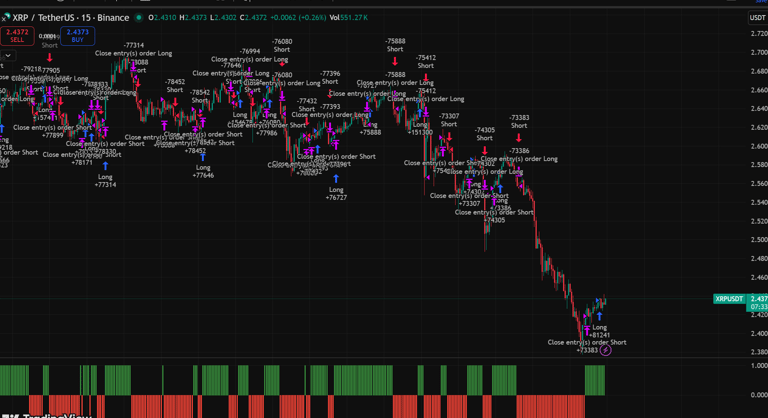Open the USDT currency selector
This screenshot has height=418, width=768.
coord(757,18)
